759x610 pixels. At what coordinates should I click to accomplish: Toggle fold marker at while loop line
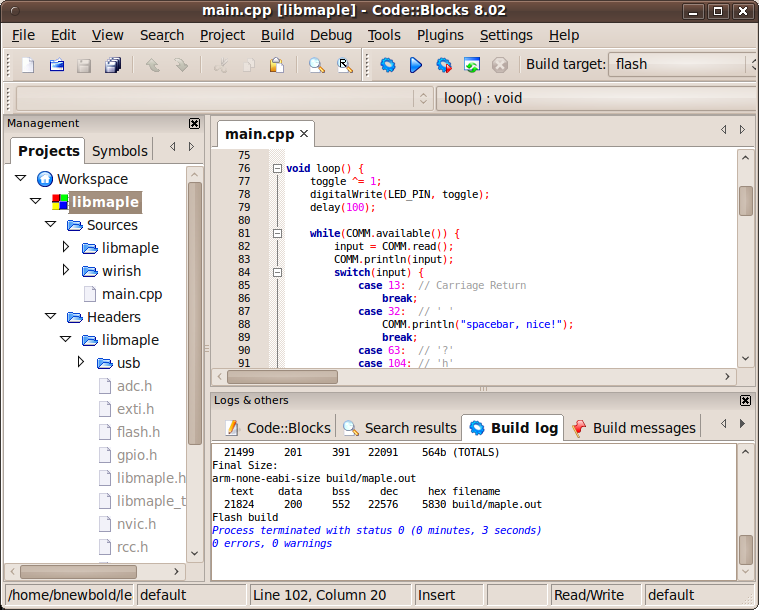(x=277, y=234)
